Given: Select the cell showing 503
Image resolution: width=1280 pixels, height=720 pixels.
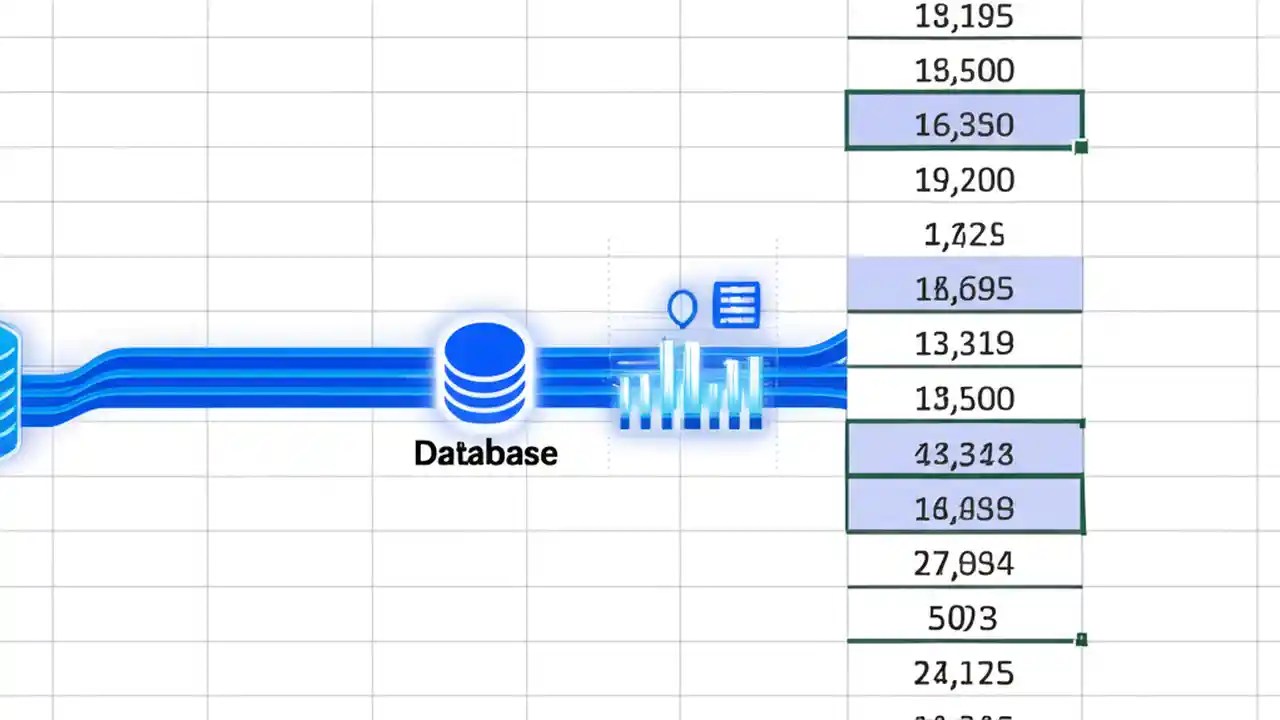Looking at the screenshot, I should click(x=963, y=618).
